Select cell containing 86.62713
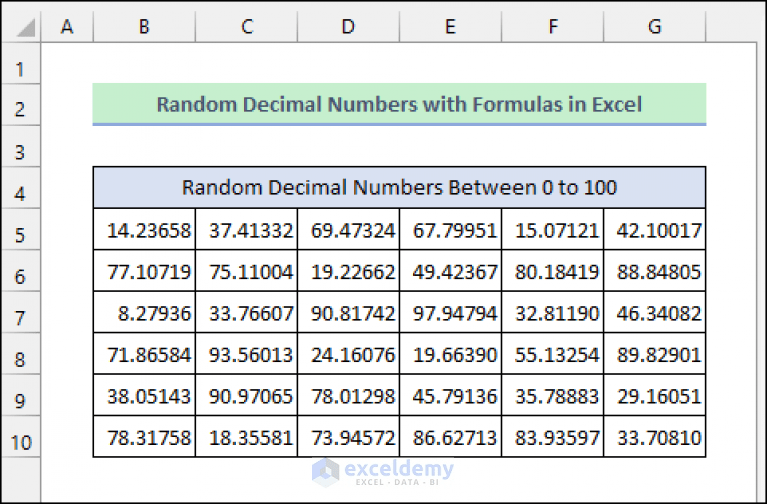The image size is (767, 504). (451, 437)
